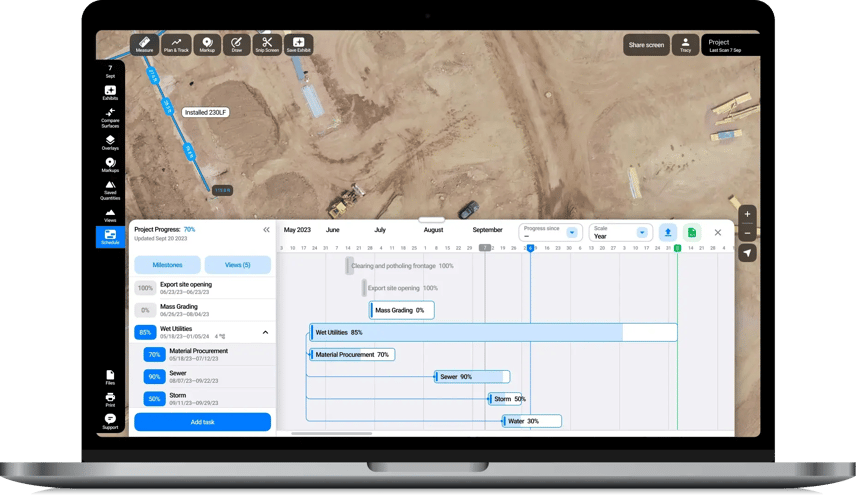Click the Mass Grading 0% Gantt bar
This screenshot has width=856, height=495.
(x=402, y=310)
